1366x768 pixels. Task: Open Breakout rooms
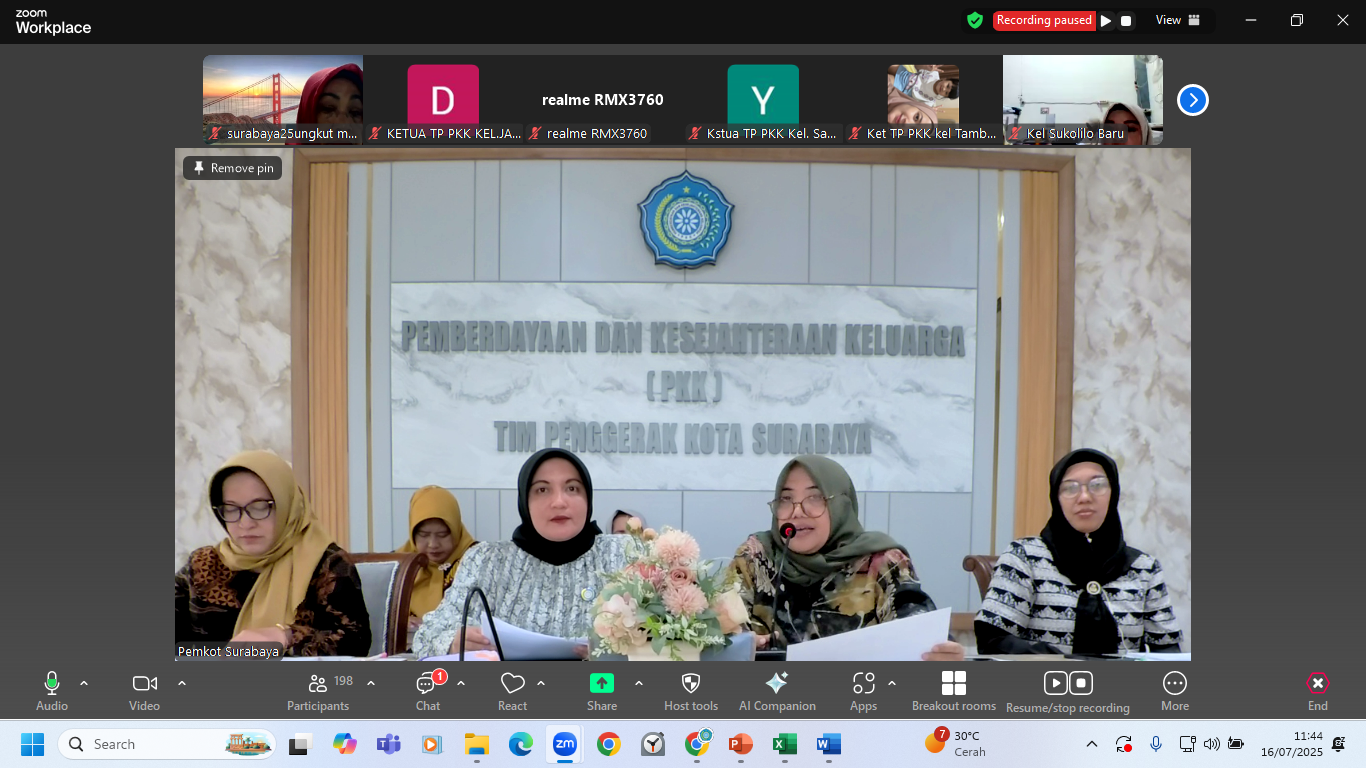point(954,691)
